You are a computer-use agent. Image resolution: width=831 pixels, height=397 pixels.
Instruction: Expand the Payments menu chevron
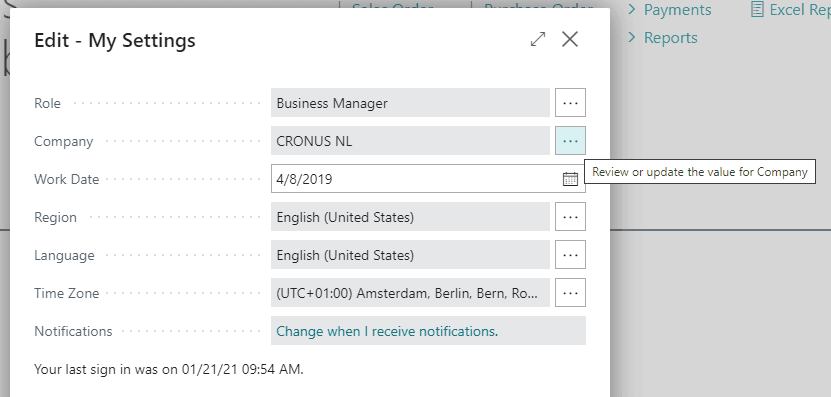632,10
